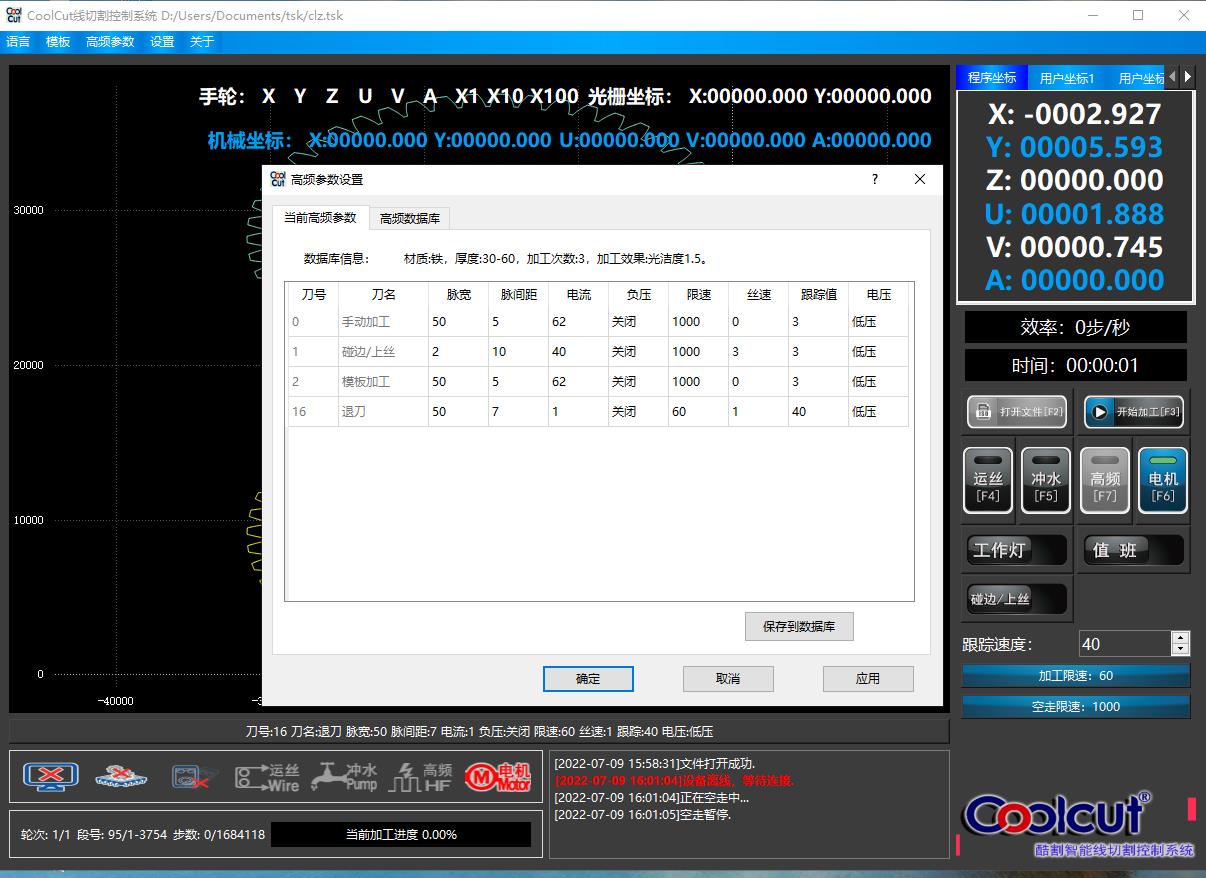Click the 跟踪速度 value field

1125,644
